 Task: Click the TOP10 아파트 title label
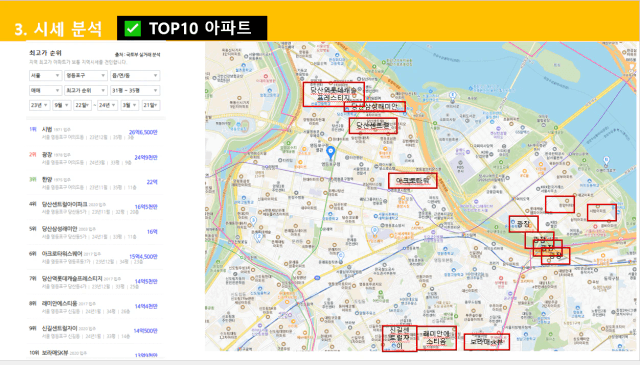(x=200, y=28)
